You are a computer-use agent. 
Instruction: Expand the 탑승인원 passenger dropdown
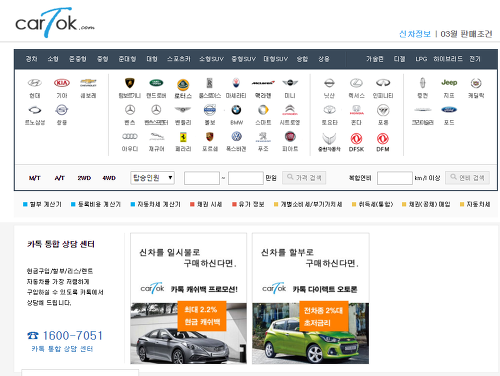152,178
